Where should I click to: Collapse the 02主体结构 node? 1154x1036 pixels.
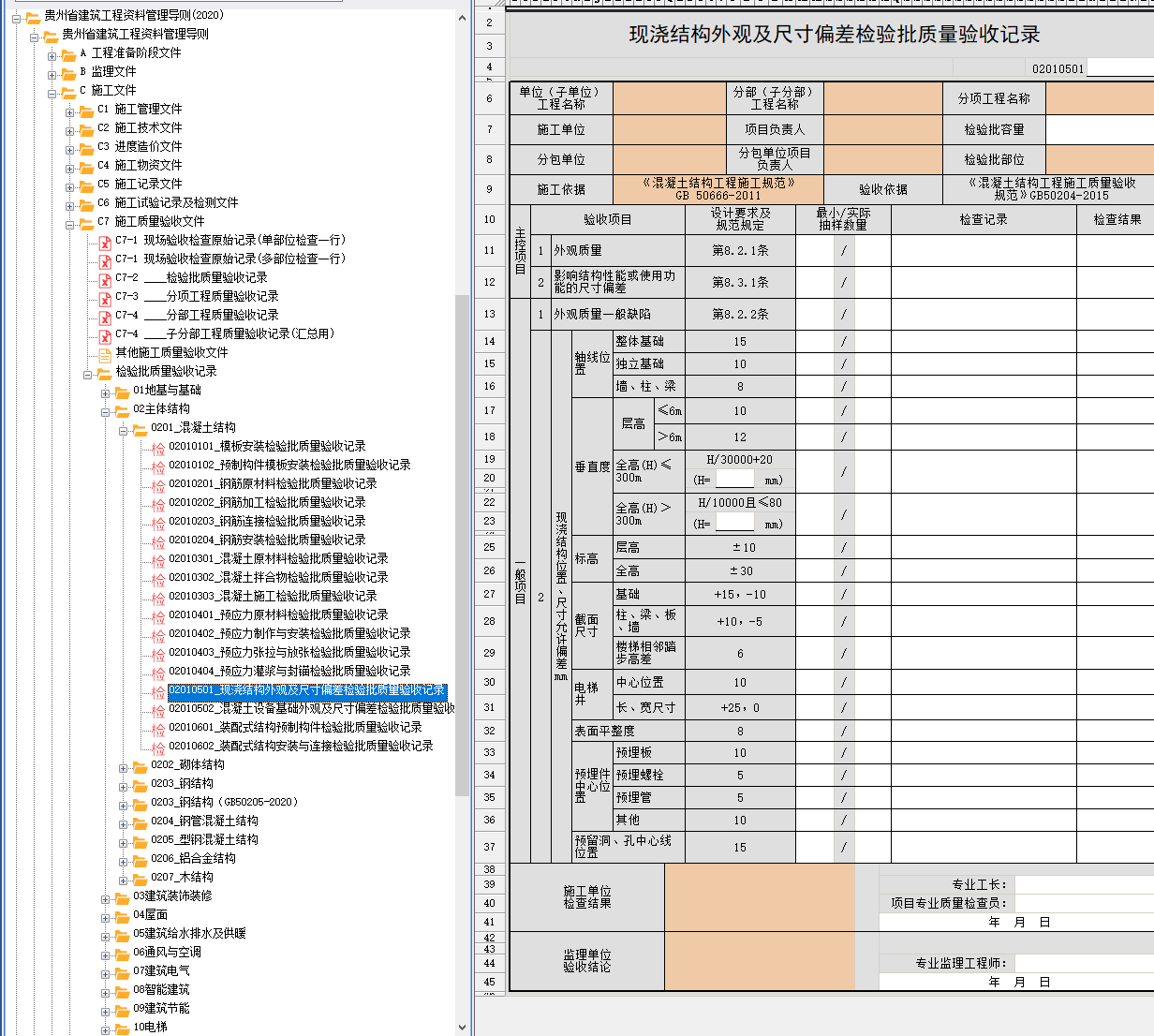[x=106, y=411]
